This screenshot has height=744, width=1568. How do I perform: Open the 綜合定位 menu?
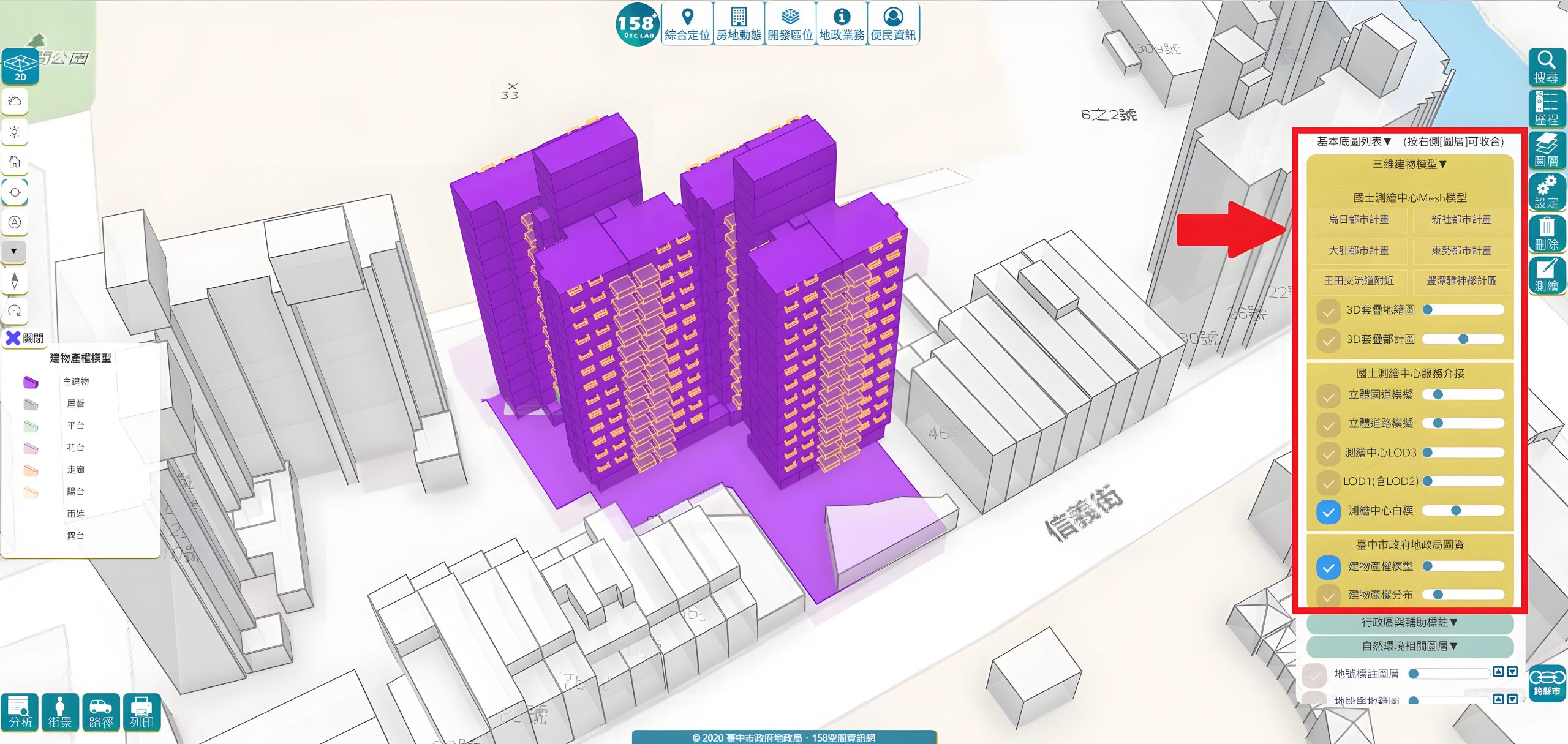687,23
